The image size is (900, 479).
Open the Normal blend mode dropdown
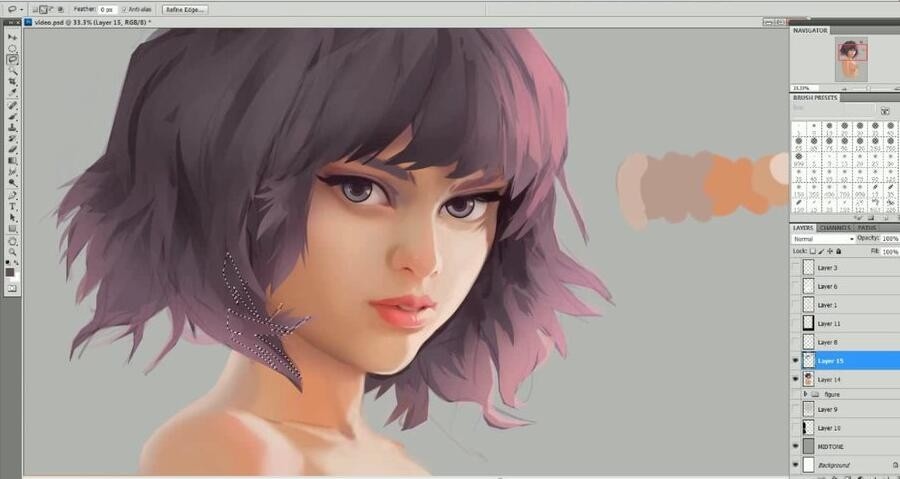tap(824, 239)
